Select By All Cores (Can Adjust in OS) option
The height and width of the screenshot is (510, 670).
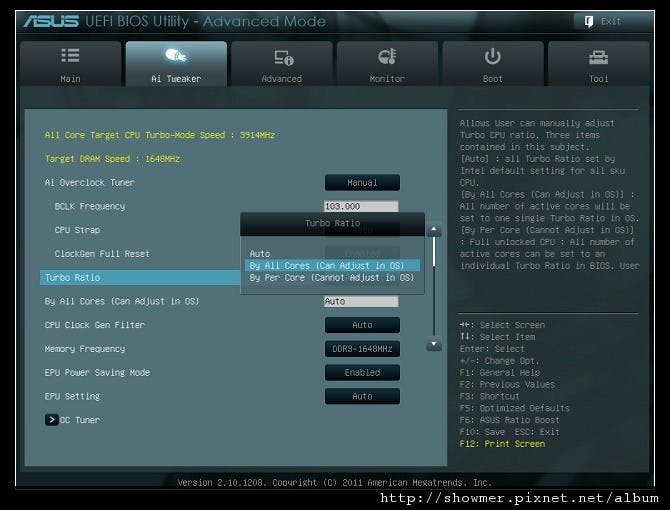pyautogui.click(x=332, y=265)
